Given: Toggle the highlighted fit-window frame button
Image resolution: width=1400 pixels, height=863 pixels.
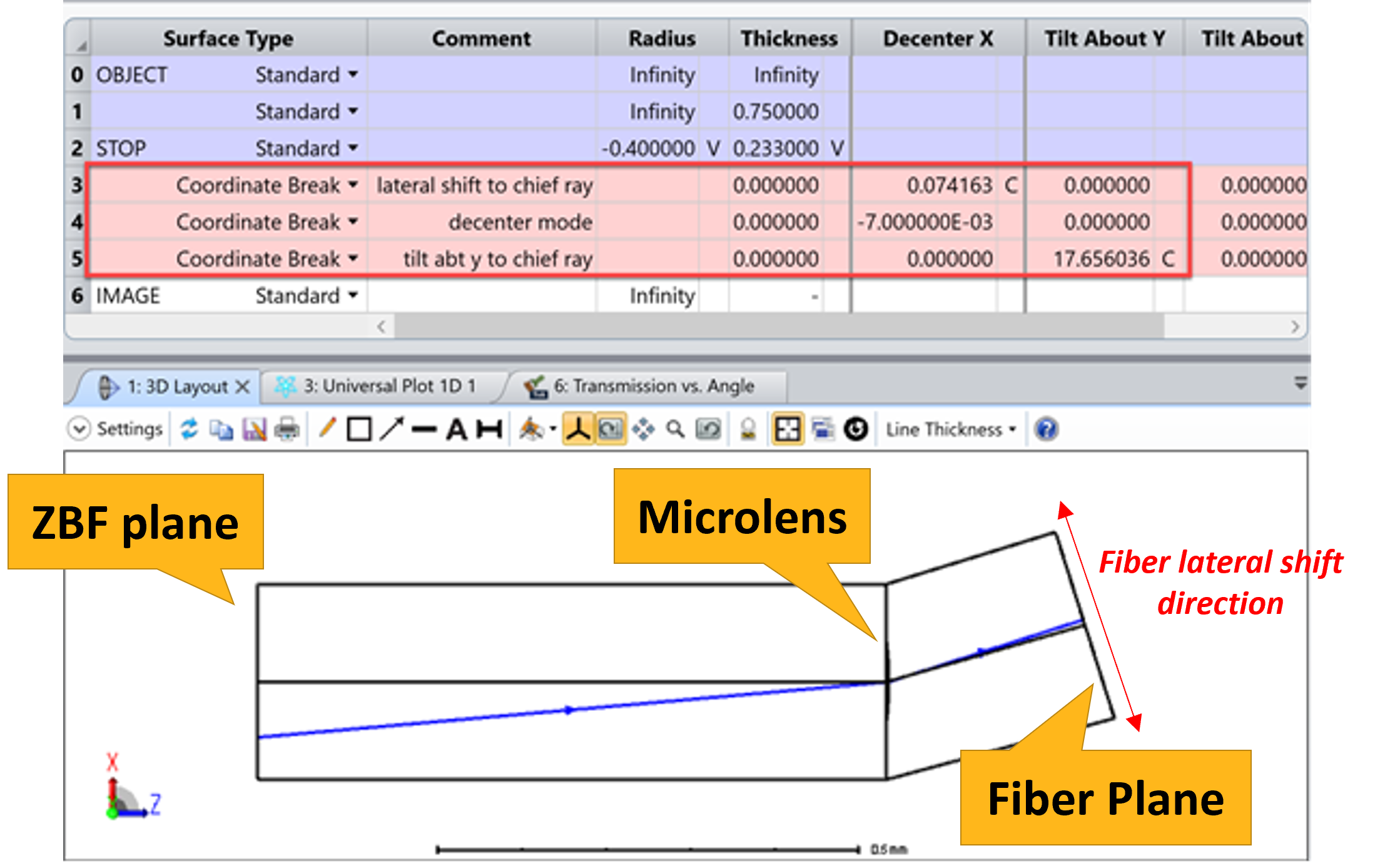Looking at the screenshot, I should point(788,429).
